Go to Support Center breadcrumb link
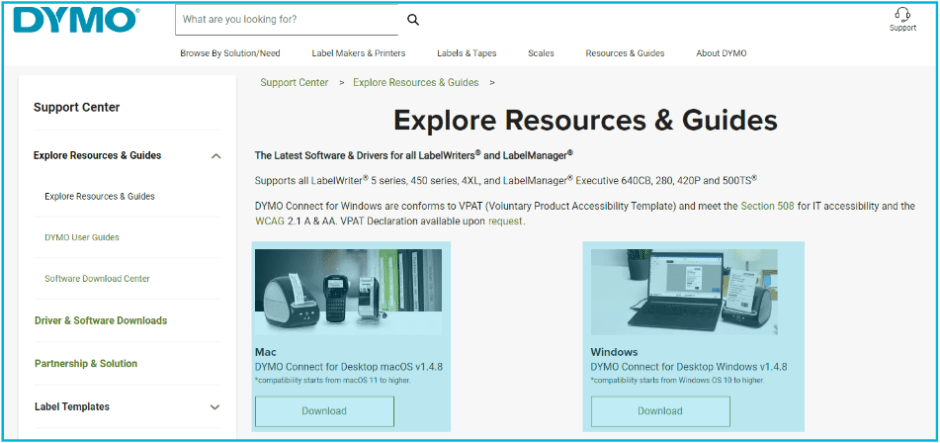The image size is (940, 443). 294,83
